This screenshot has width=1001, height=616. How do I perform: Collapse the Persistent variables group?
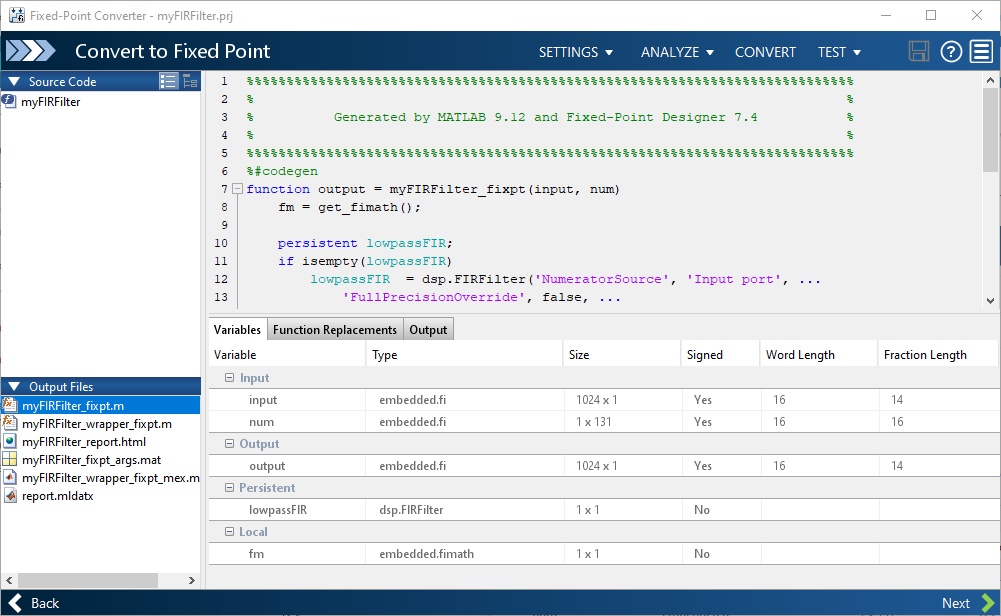tap(228, 488)
